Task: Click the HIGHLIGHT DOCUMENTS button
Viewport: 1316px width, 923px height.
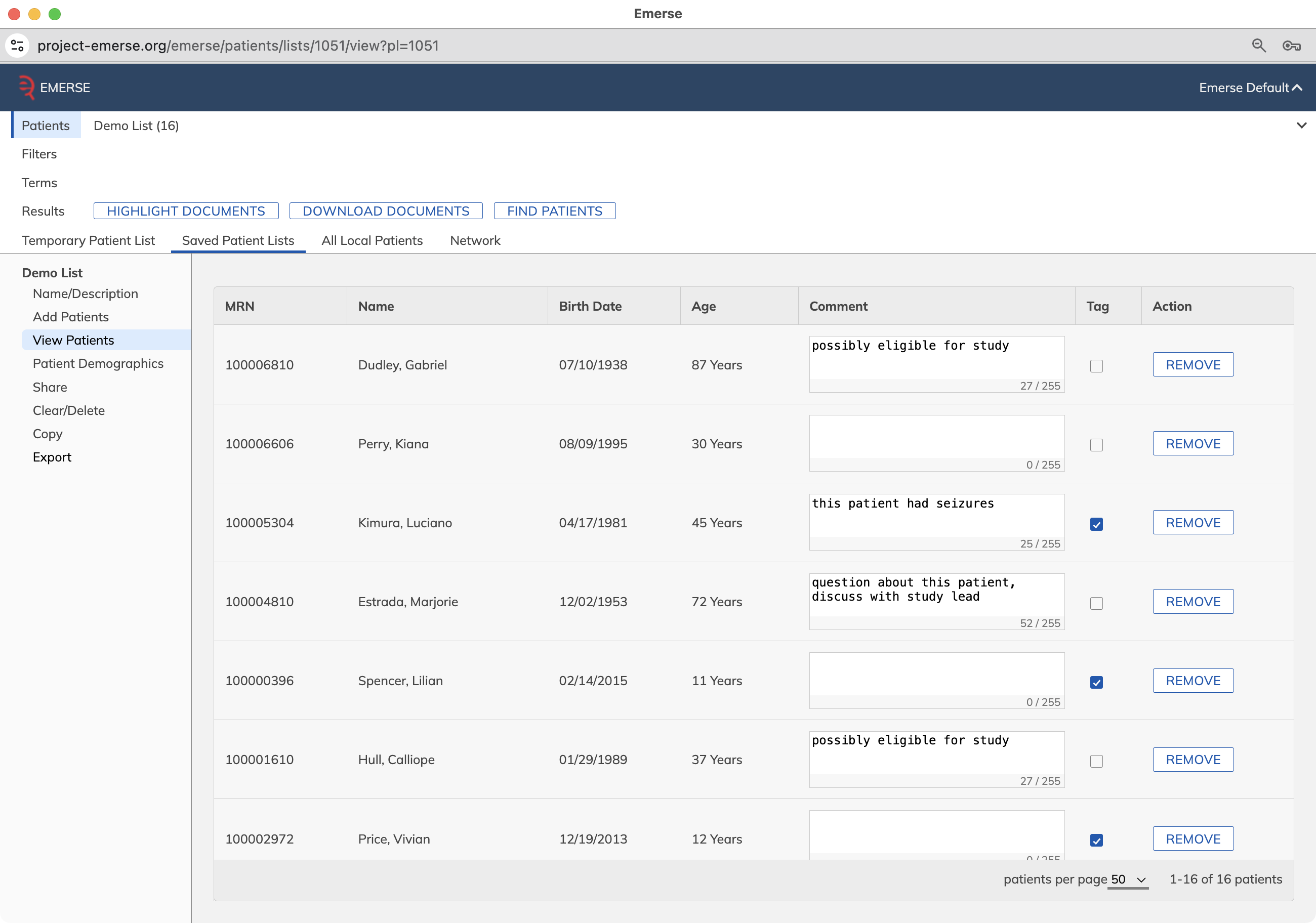Action: pos(186,211)
